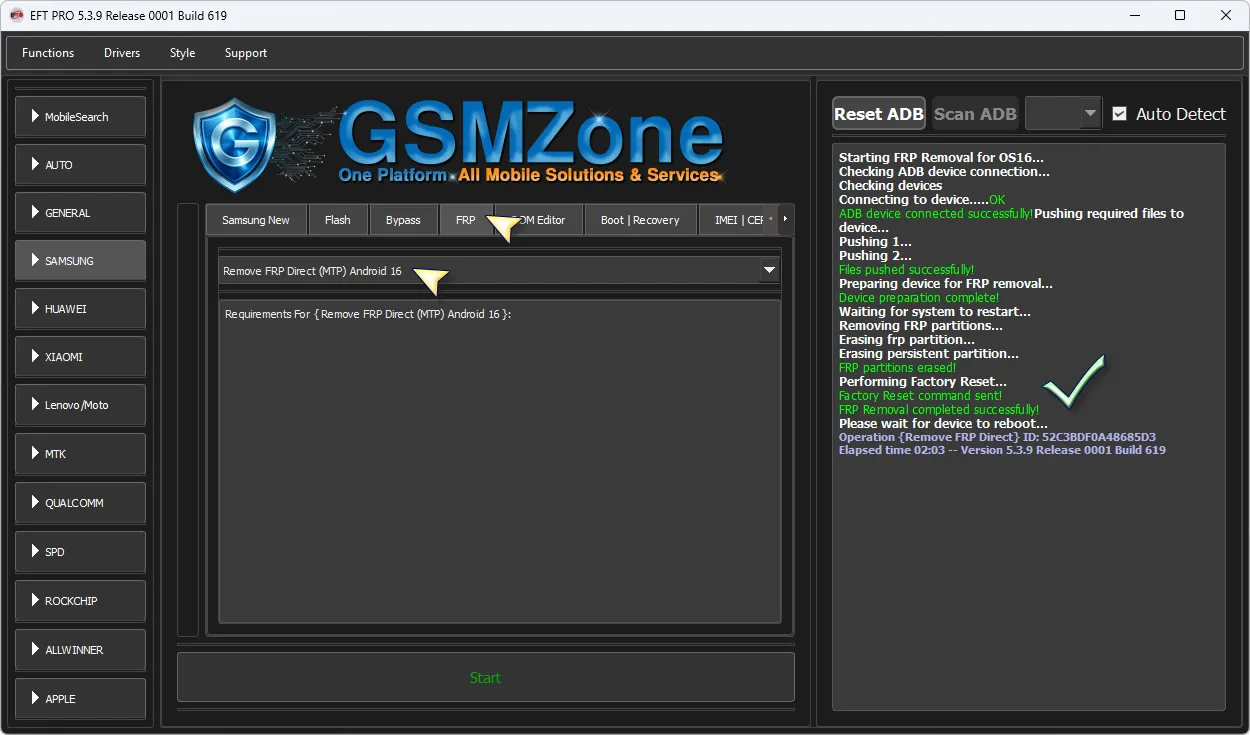Click the MobileSearch arrow icon
This screenshot has height=735, width=1250.
click(35, 116)
